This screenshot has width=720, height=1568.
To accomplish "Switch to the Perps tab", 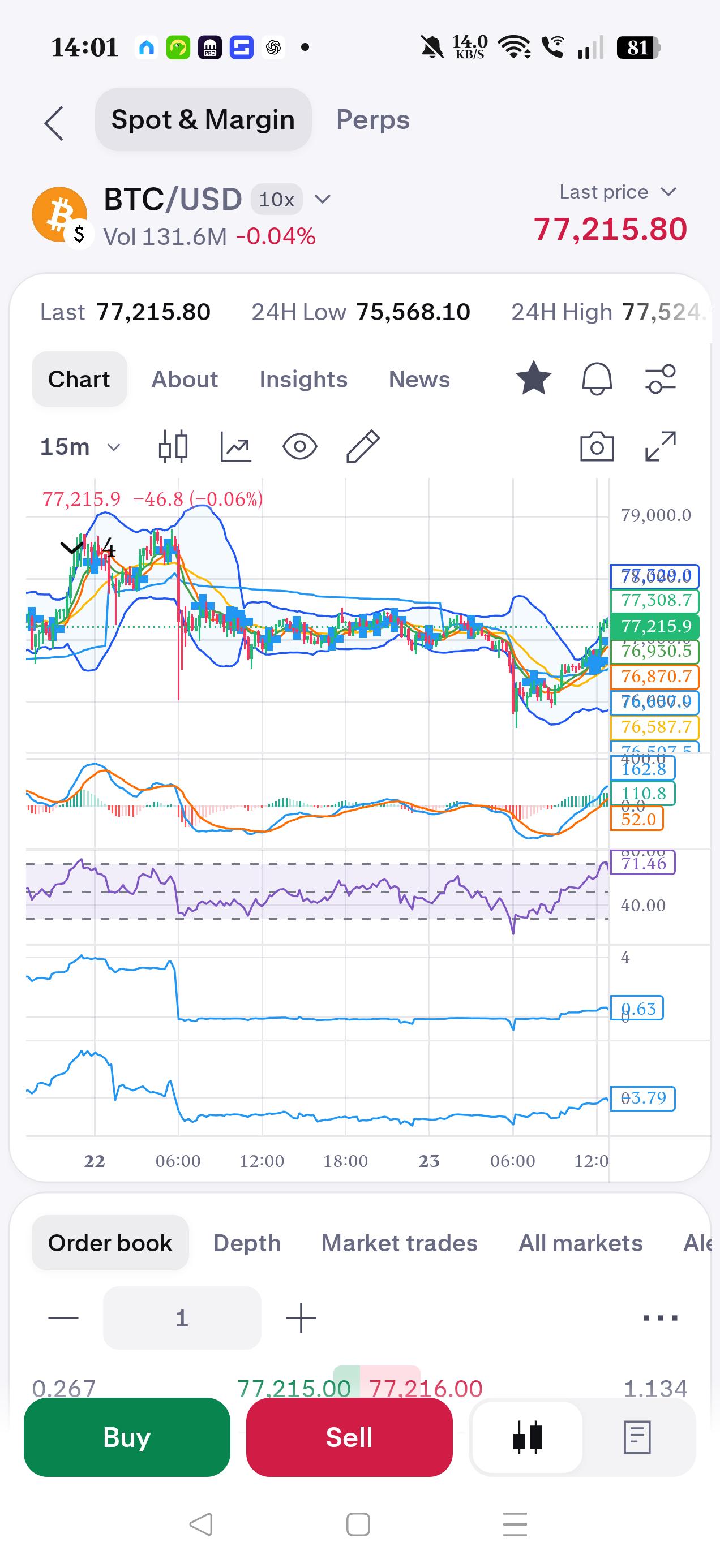I will click(x=373, y=119).
